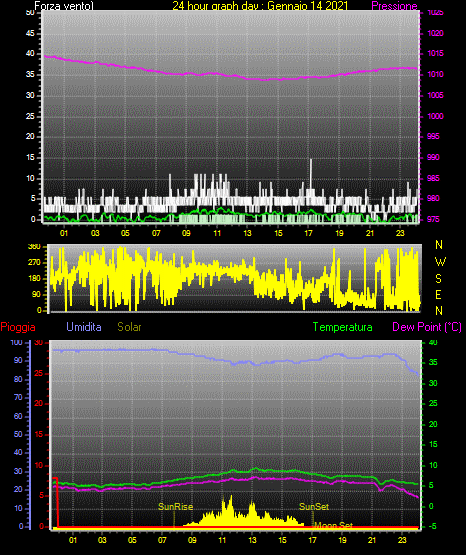Click the white wind gust spike near 17h

pyautogui.click(x=311, y=175)
